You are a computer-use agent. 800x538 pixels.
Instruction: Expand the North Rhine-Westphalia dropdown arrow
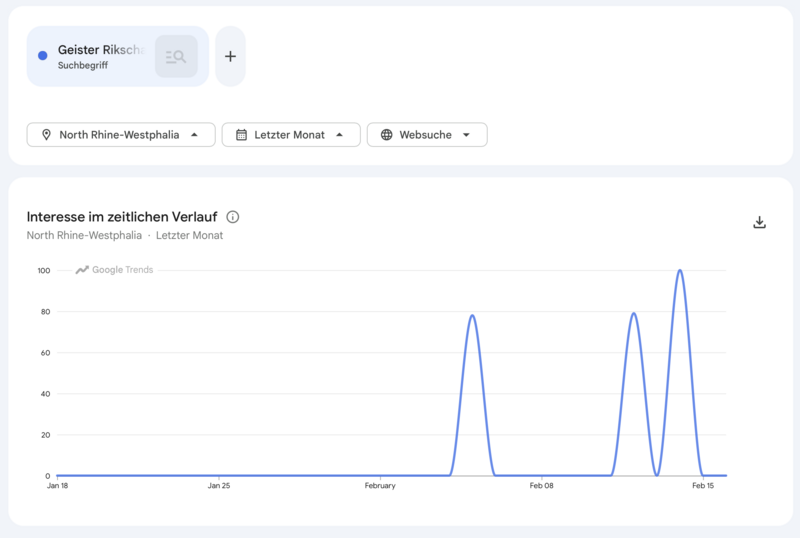tap(194, 135)
